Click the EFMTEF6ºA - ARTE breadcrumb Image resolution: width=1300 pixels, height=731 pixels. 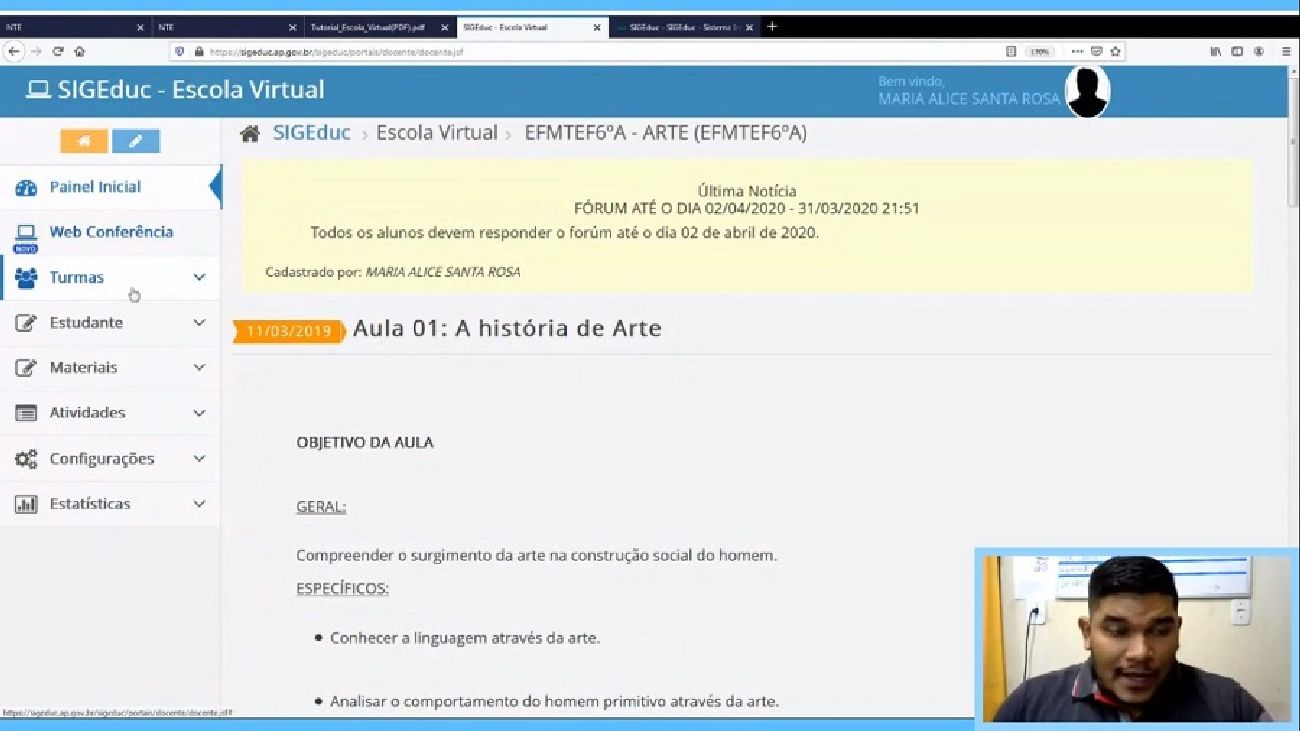tap(666, 133)
